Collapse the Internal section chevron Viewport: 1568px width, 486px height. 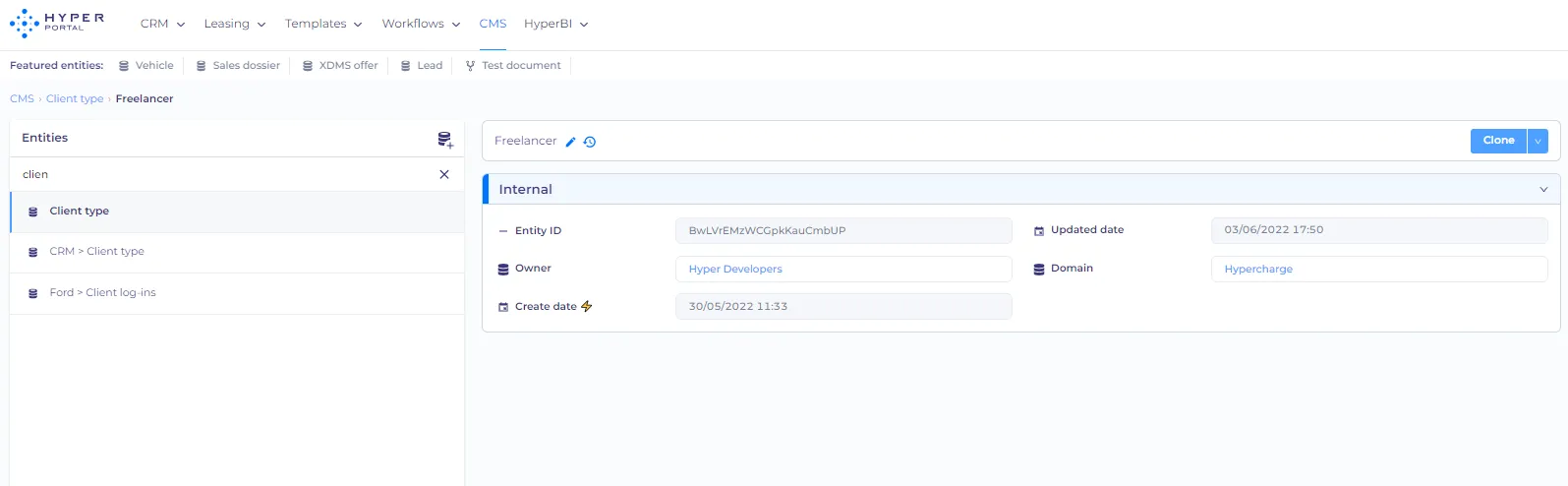tap(1543, 189)
